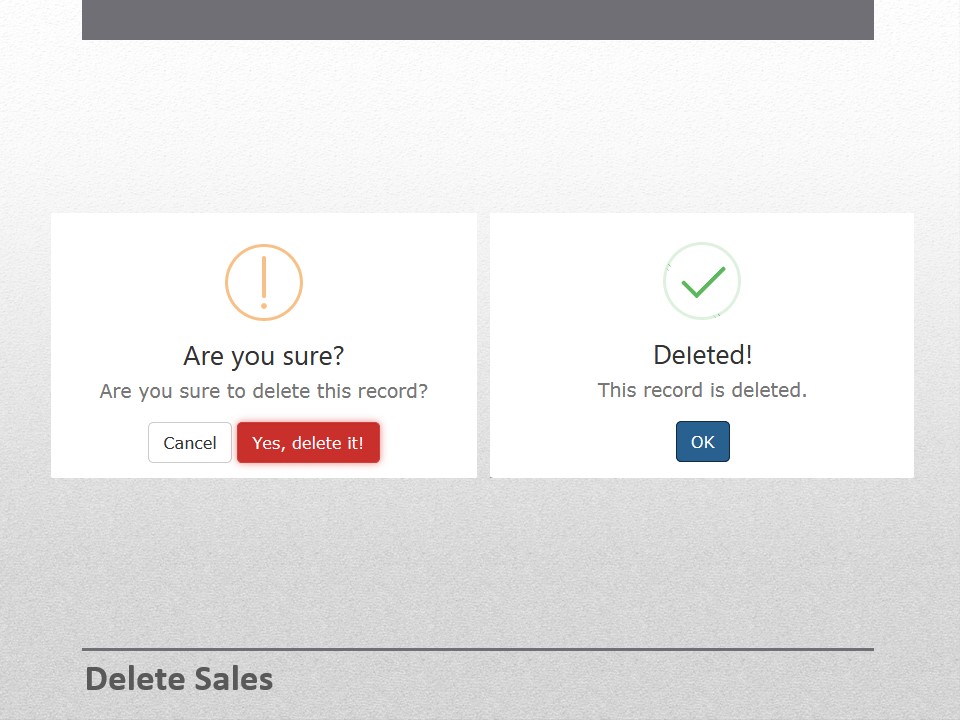Click the red 'Yes, delete it!' button

(x=308, y=442)
